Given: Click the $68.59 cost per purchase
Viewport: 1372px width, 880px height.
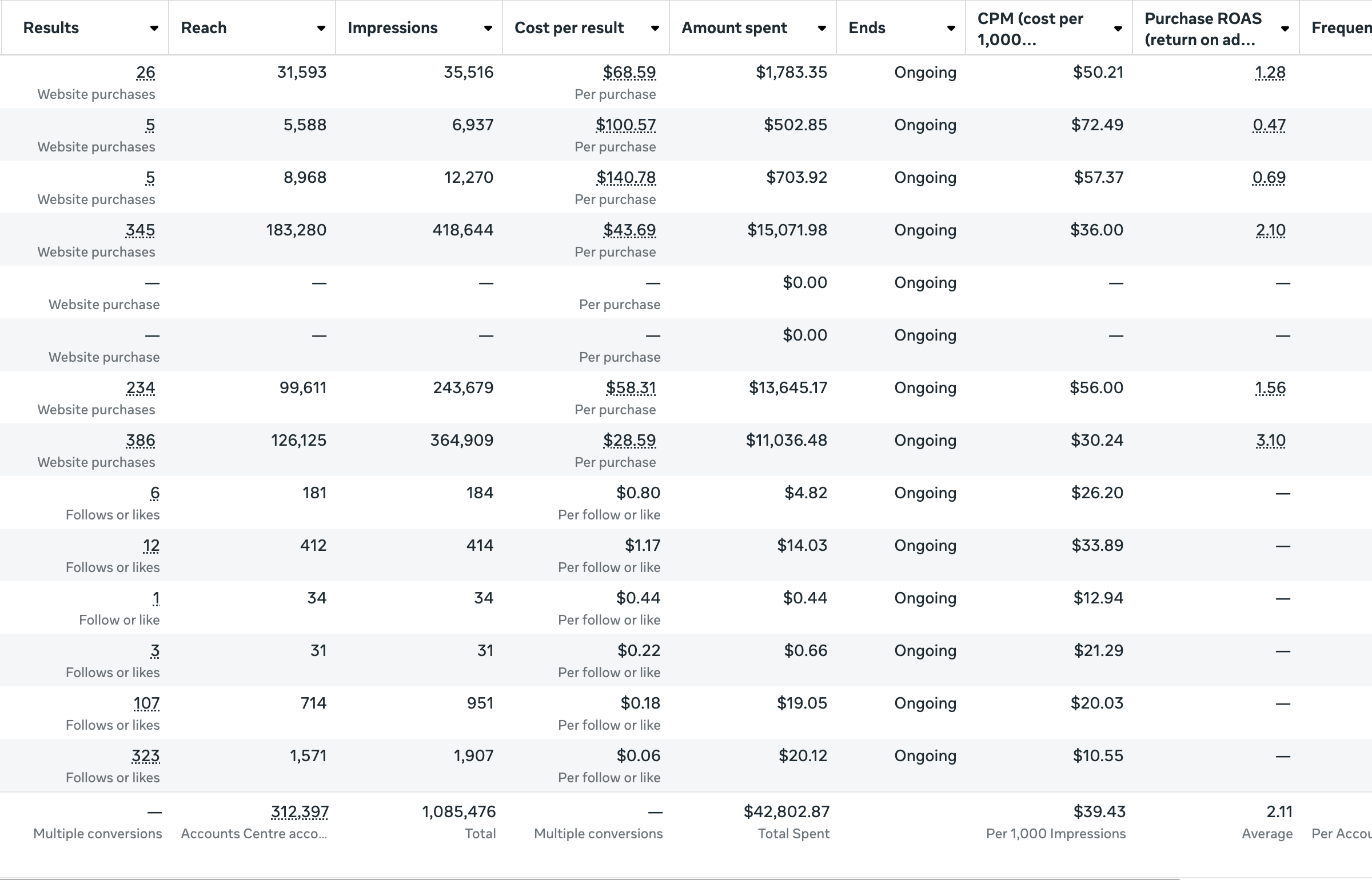Looking at the screenshot, I should pos(629,73).
